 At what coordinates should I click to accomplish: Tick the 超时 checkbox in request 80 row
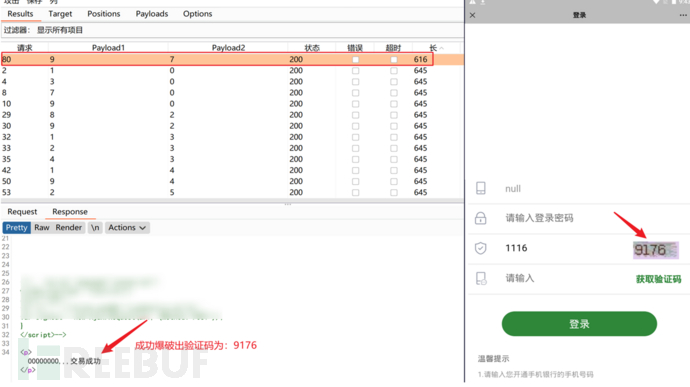394,59
